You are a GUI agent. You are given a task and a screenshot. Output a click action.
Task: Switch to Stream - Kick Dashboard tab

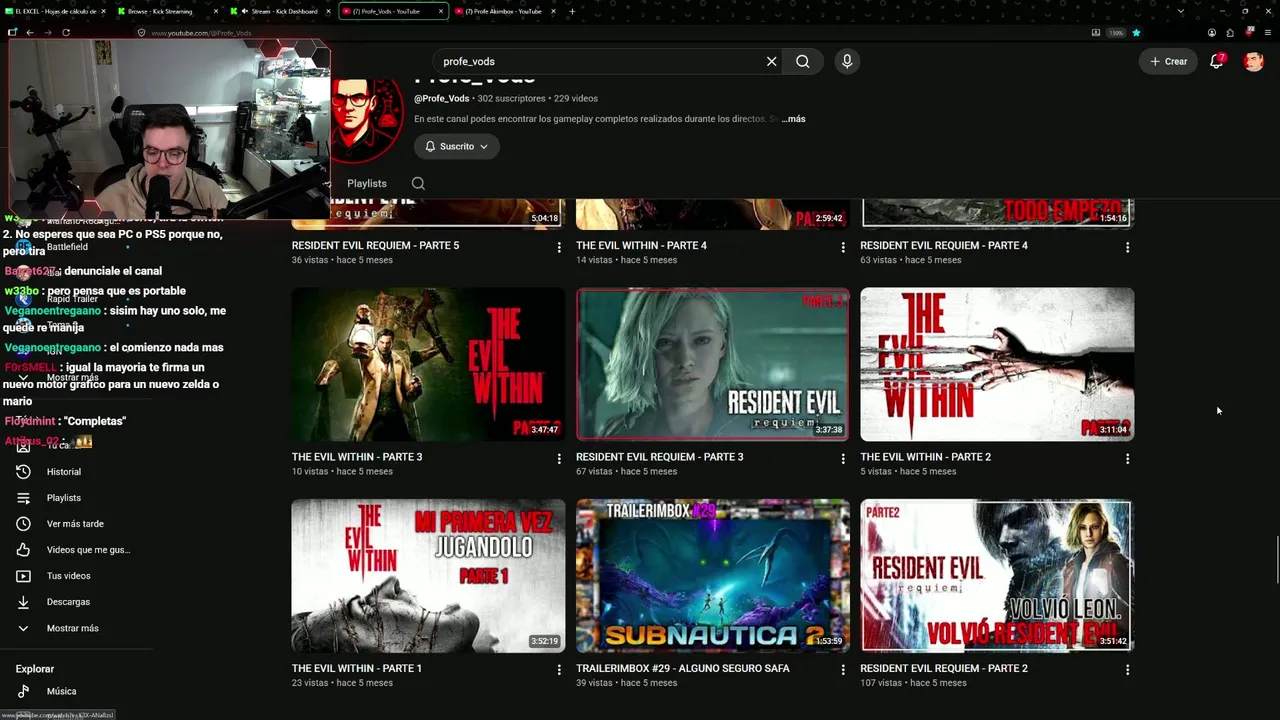[280, 11]
